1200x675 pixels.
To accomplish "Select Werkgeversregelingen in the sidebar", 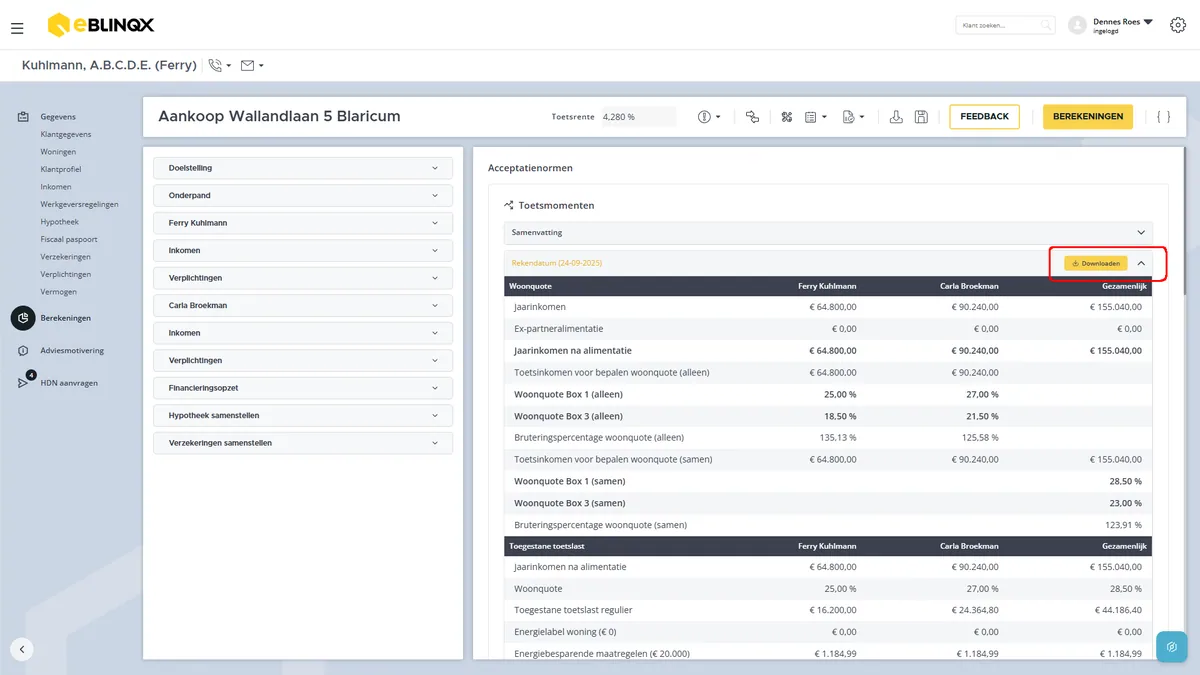I will click(x=80, y=204).
